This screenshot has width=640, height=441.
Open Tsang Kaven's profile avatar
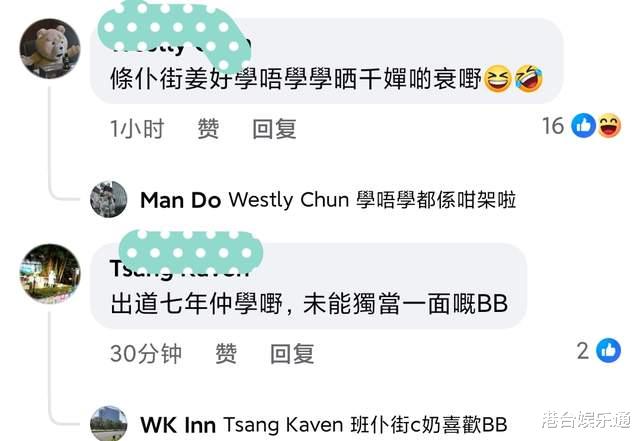(x=50, y=274)
